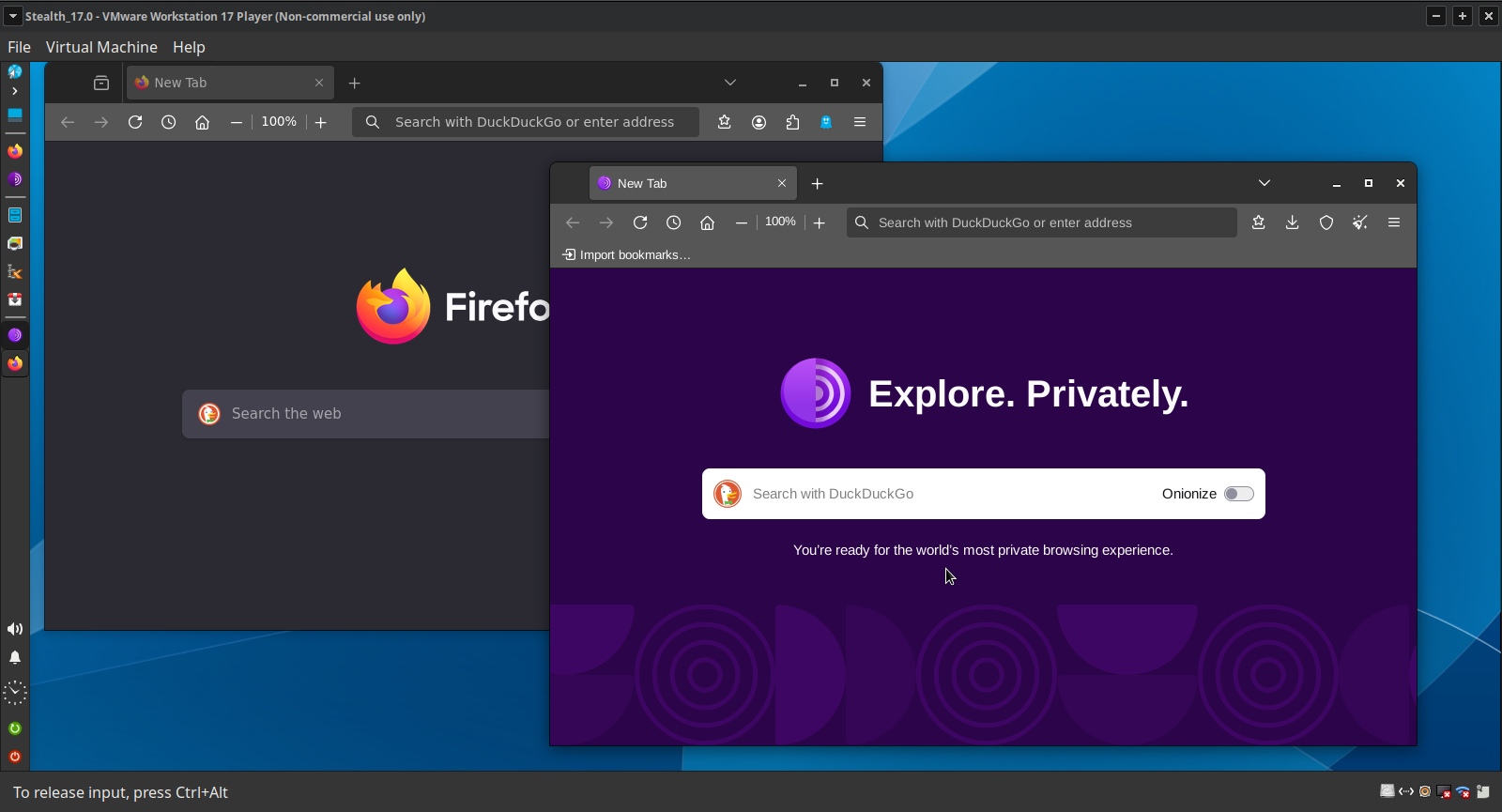The image size is (1502, 812).
Task: Open history clock icon in Tor Browser
Action: point(674,222)
